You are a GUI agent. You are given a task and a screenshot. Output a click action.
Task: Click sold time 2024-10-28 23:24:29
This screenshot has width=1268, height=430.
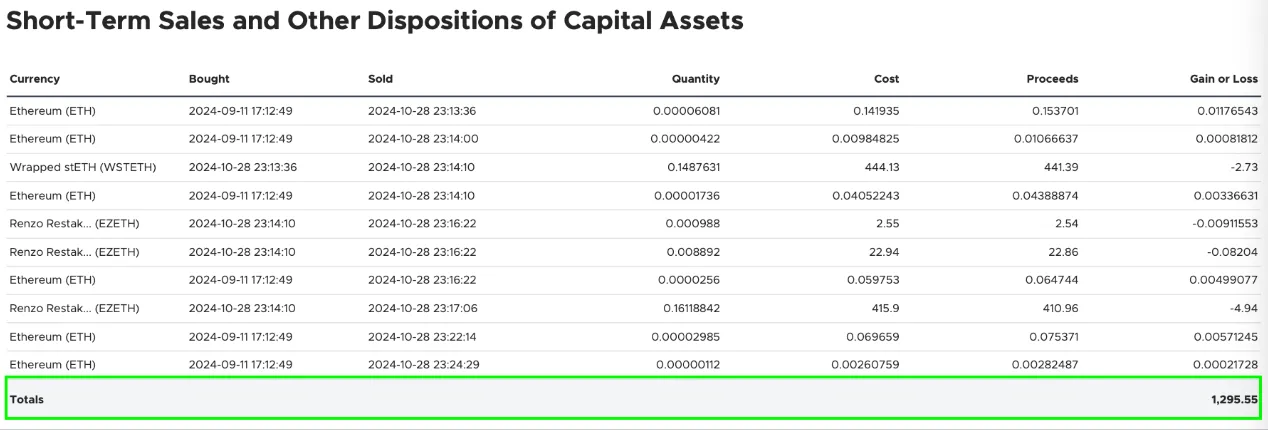tap(423, 365)
